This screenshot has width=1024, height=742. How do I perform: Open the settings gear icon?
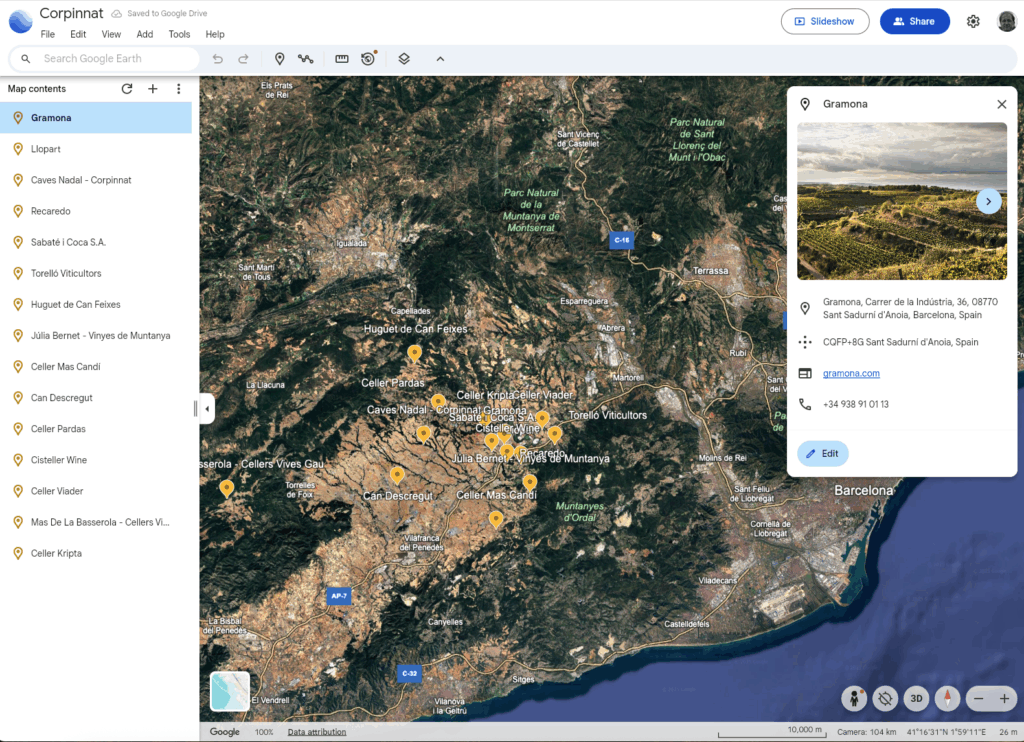click(973, 22)
